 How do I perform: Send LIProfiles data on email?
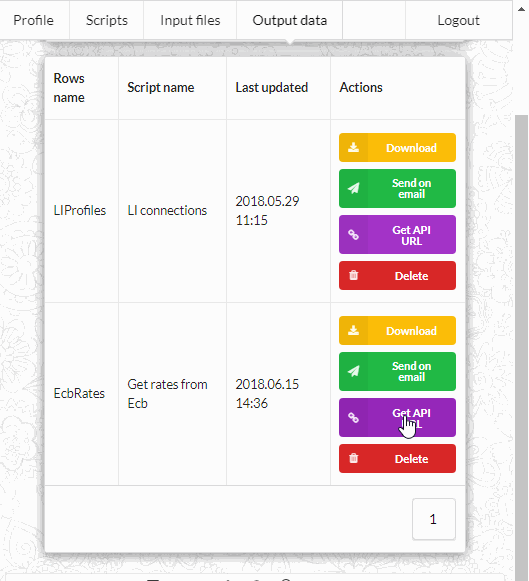coord(397,189)
